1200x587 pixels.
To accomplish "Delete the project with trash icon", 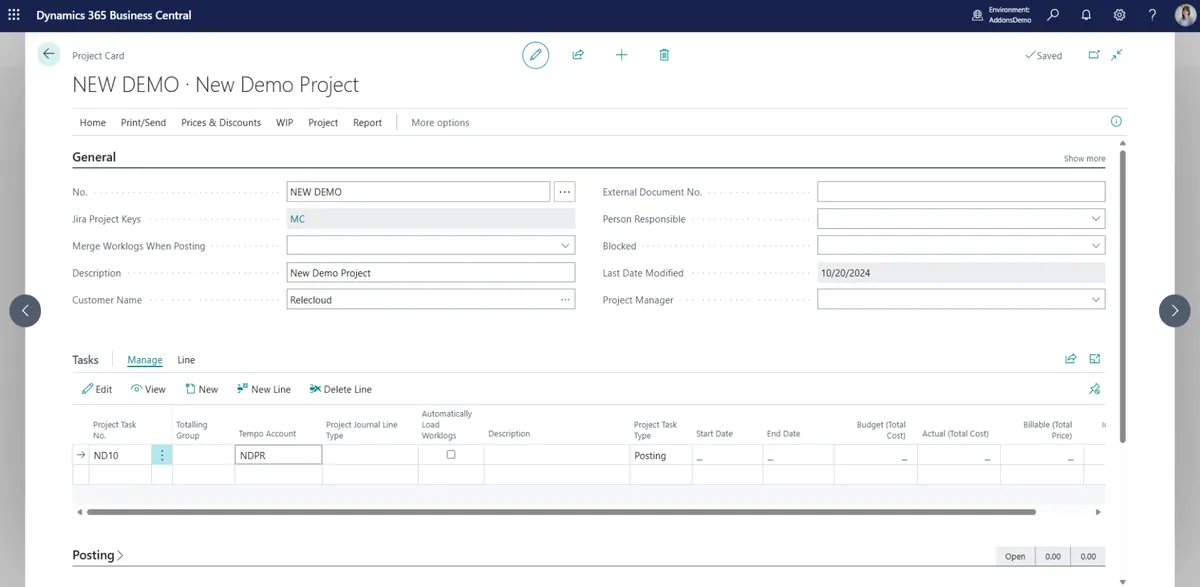I will 664,55.
